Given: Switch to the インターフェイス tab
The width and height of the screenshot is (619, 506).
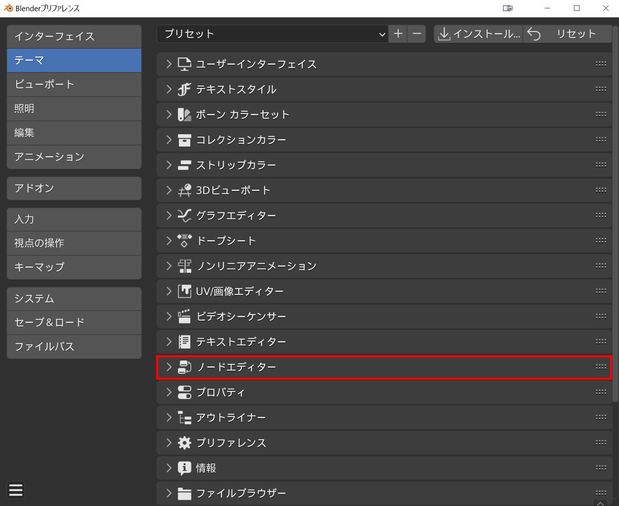Looking at the screenshot, I should coord(74,37).
